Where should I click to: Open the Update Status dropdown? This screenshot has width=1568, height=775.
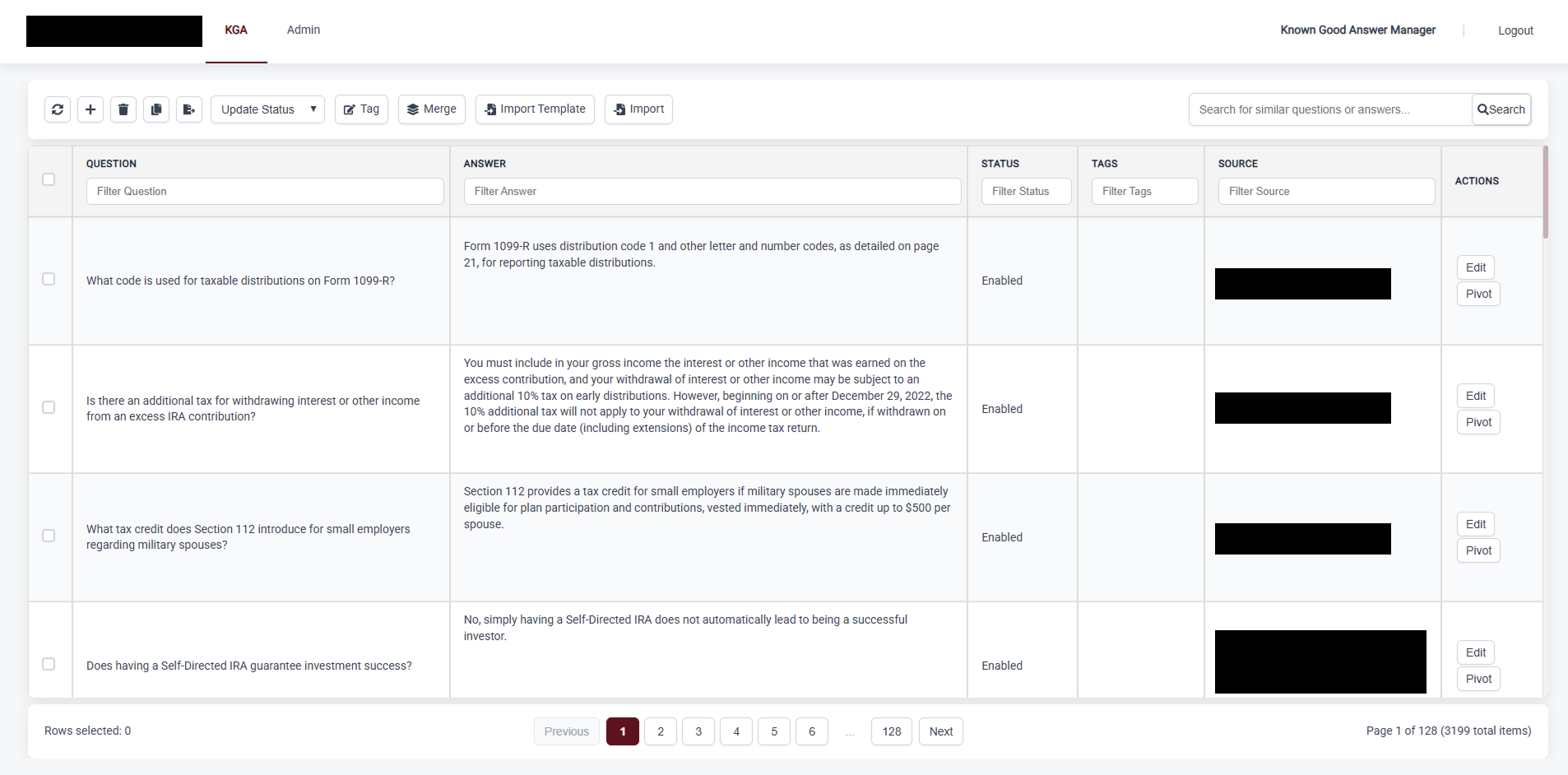[x=267, y=109]
